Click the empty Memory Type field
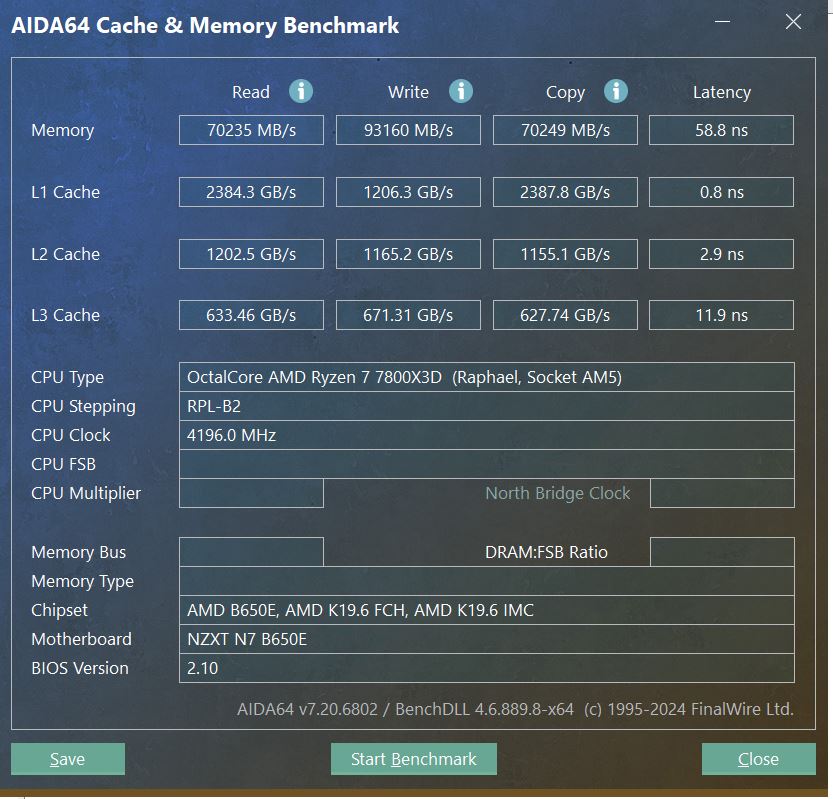The image size is (833, 799). 487,581
